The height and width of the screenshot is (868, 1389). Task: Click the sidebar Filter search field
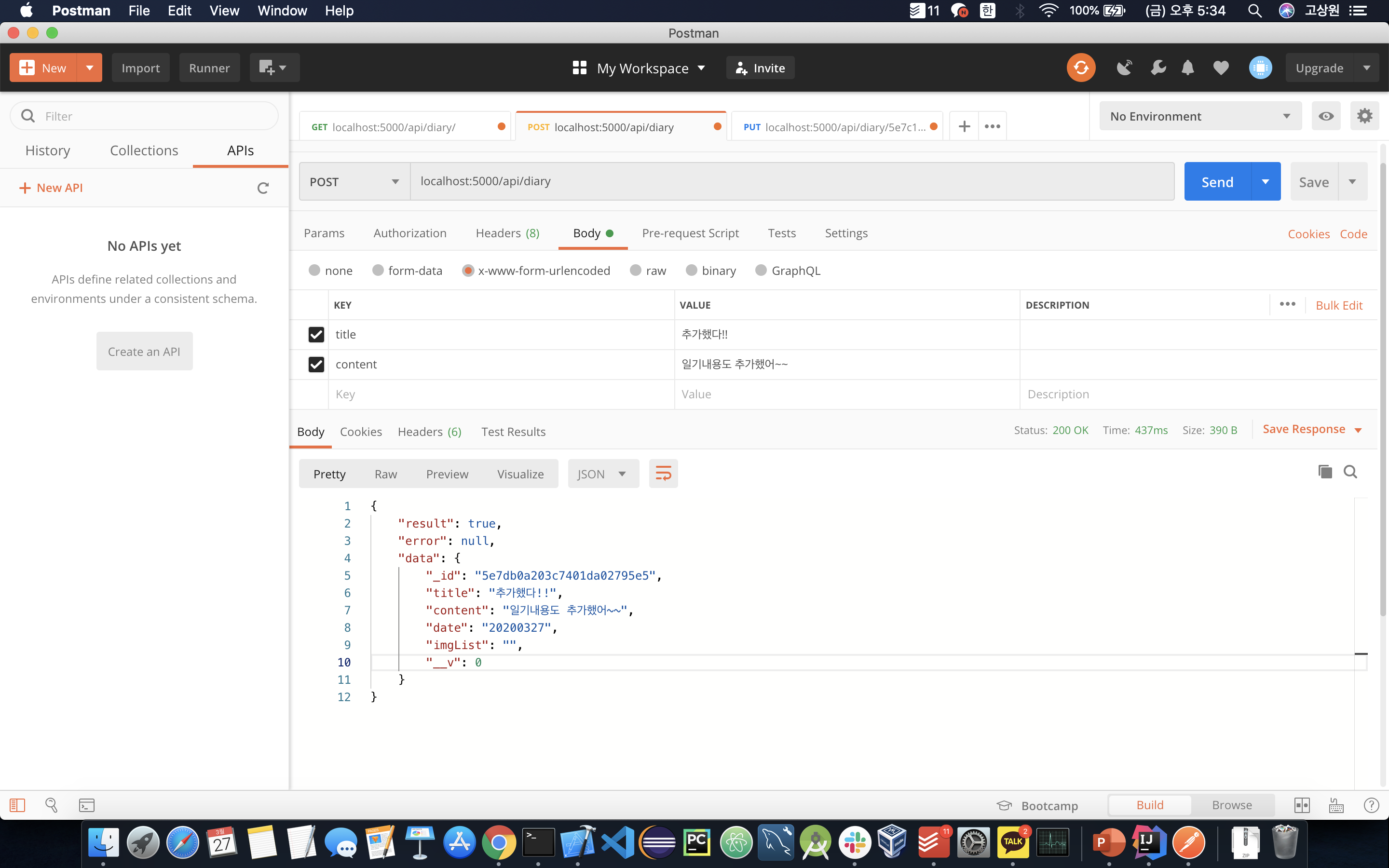click(x=144, y=116)
